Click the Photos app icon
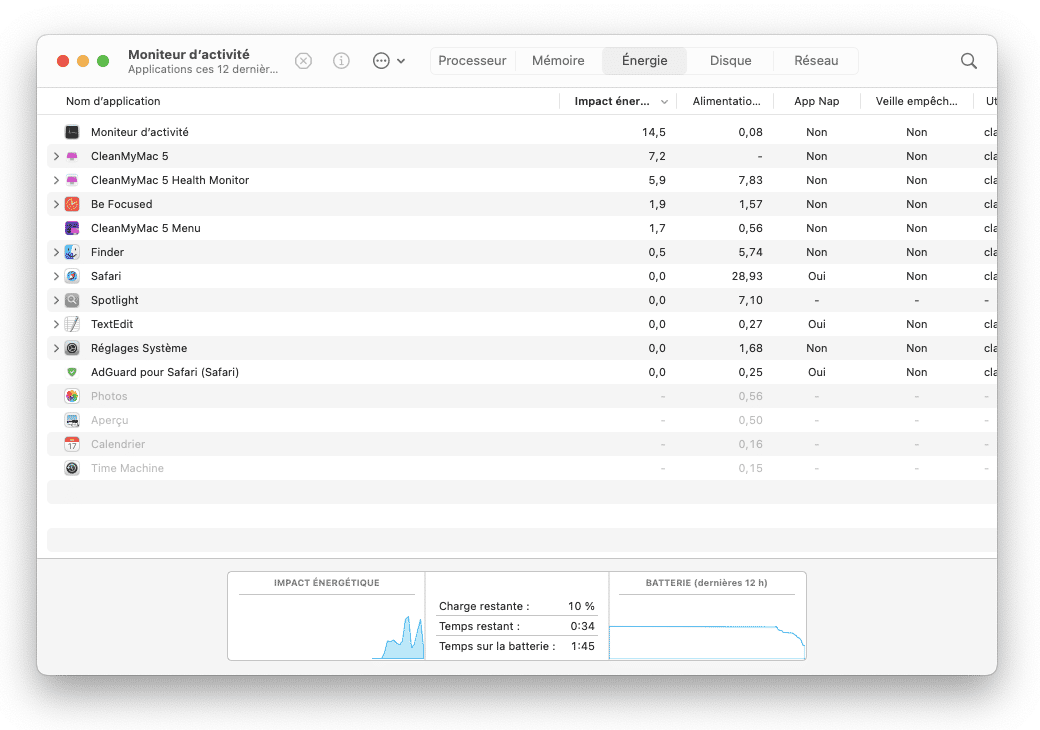The height and width of the screenshot is (730, 1040). pyautogui.click(x=72, y=396)
